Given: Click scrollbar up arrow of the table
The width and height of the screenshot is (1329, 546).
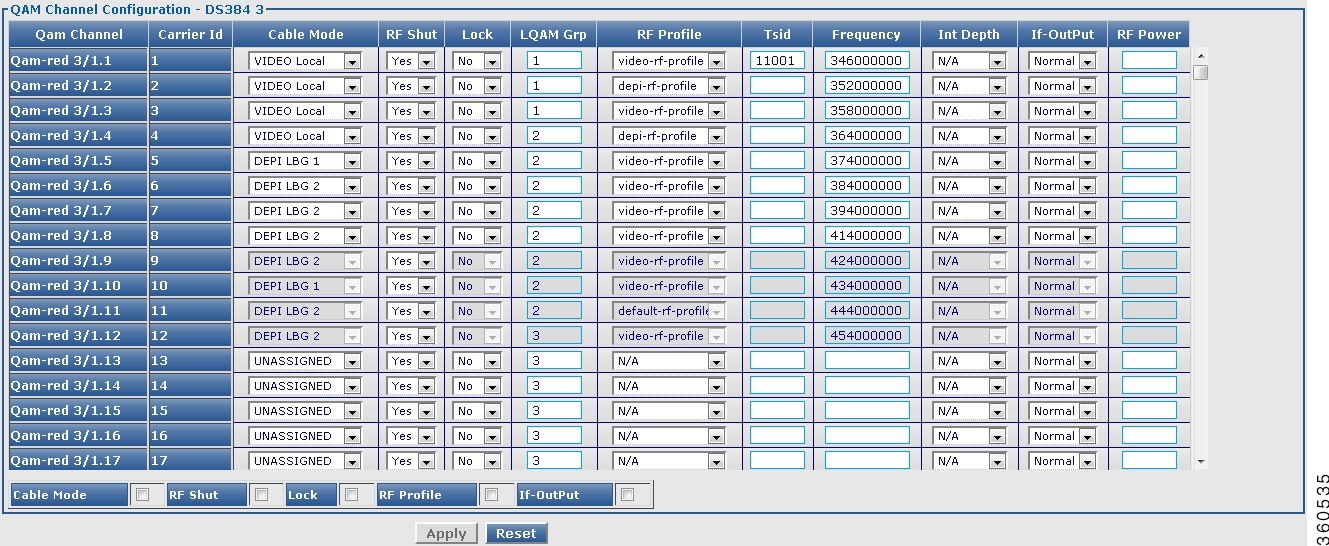Looking at the screenshot, I should pyautogui.click(x=1201, y=55).
